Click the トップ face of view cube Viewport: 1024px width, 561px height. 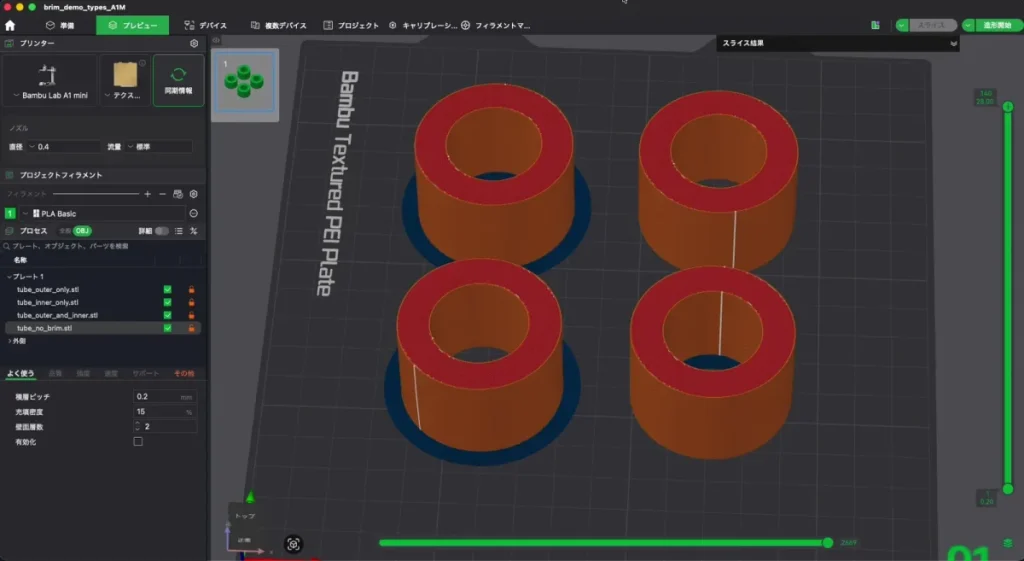[245, 516]
